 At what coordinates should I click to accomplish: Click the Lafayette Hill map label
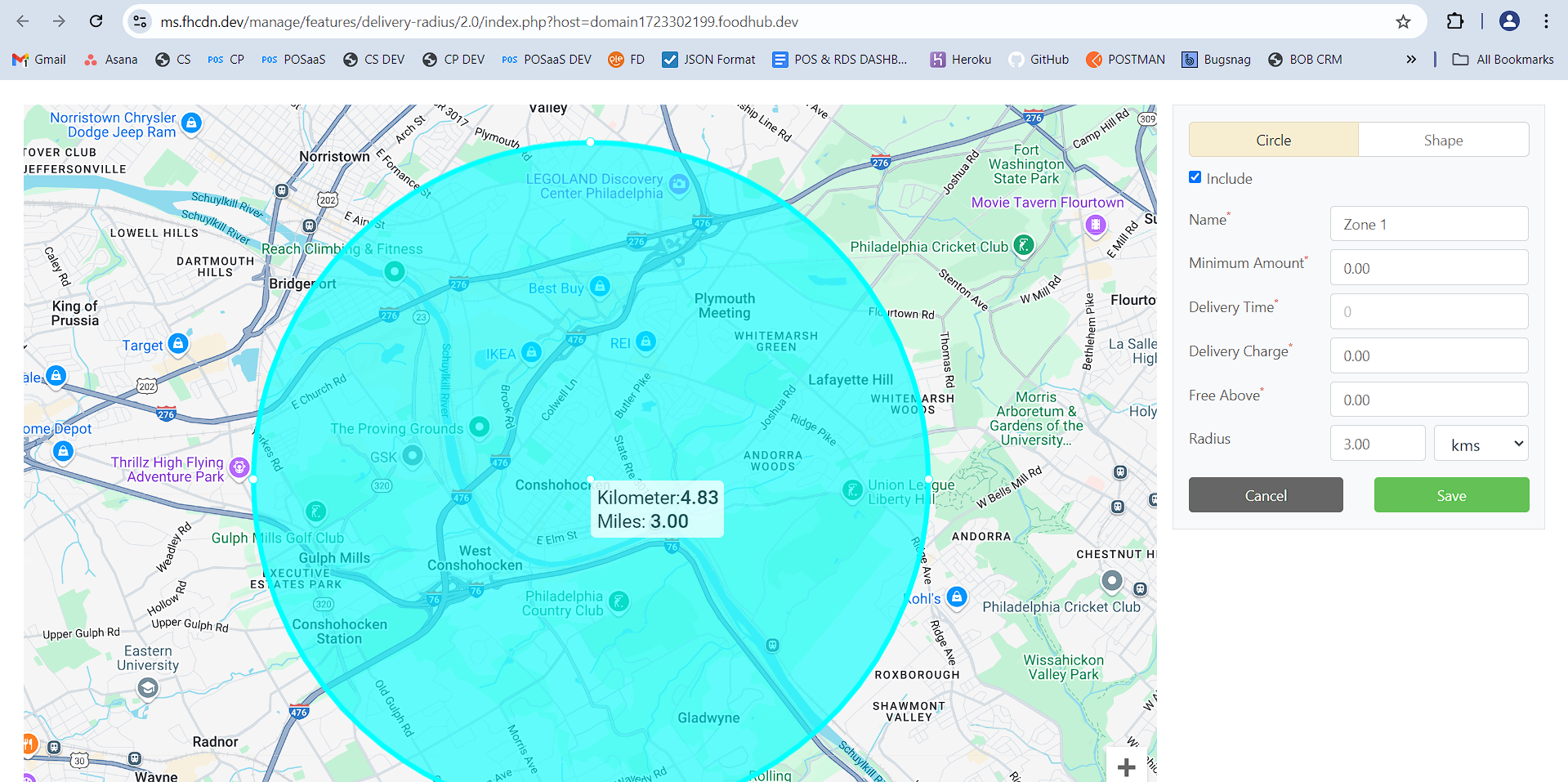coord(851,380)
